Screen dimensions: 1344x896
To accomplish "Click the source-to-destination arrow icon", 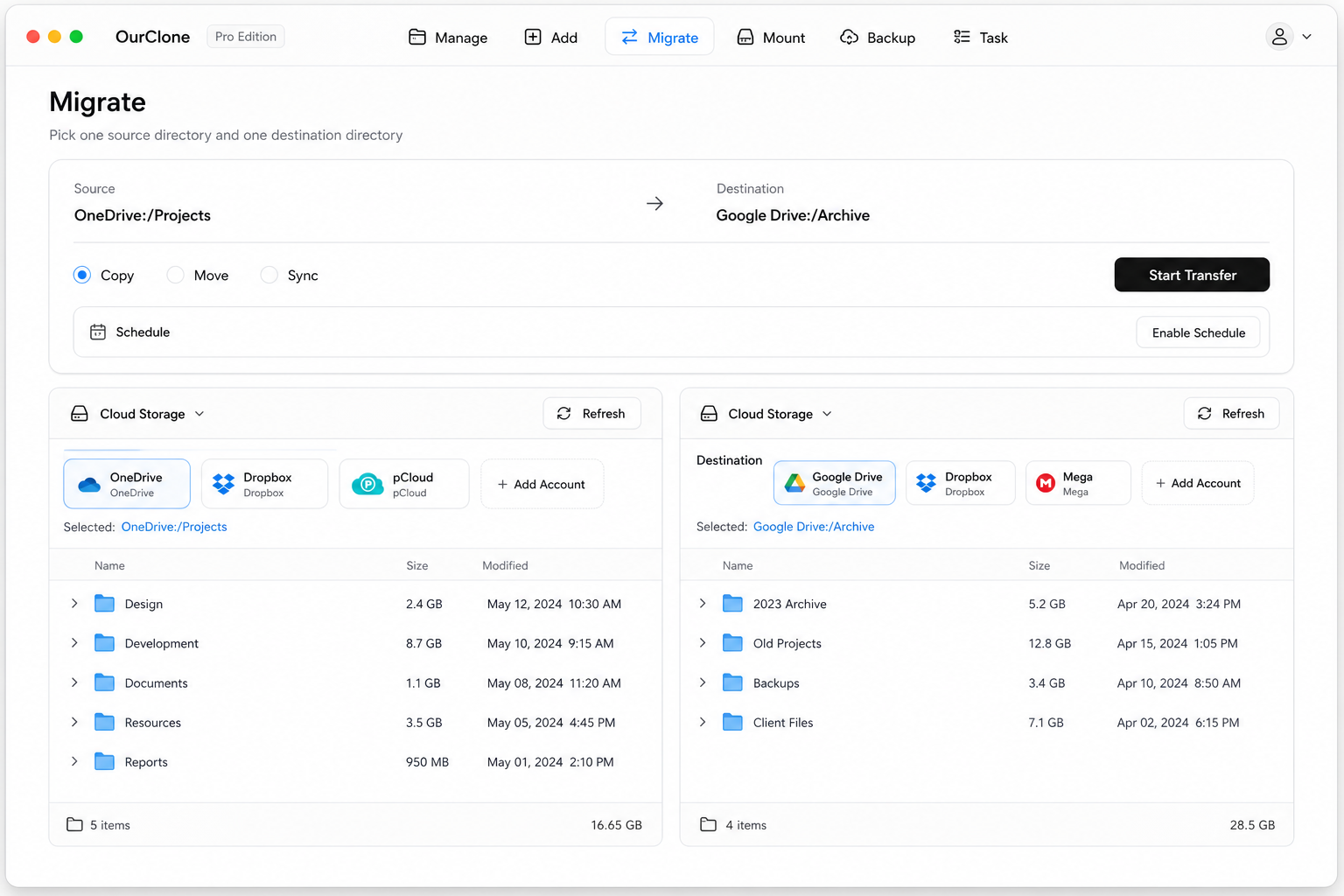I will (654, 203).
